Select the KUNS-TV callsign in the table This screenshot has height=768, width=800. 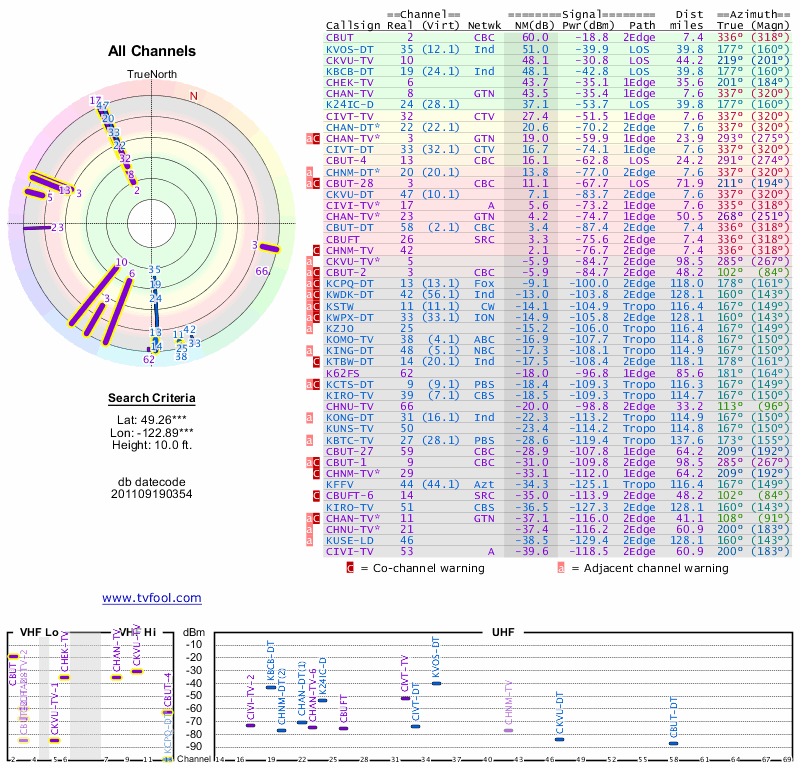tap(350, 429)
